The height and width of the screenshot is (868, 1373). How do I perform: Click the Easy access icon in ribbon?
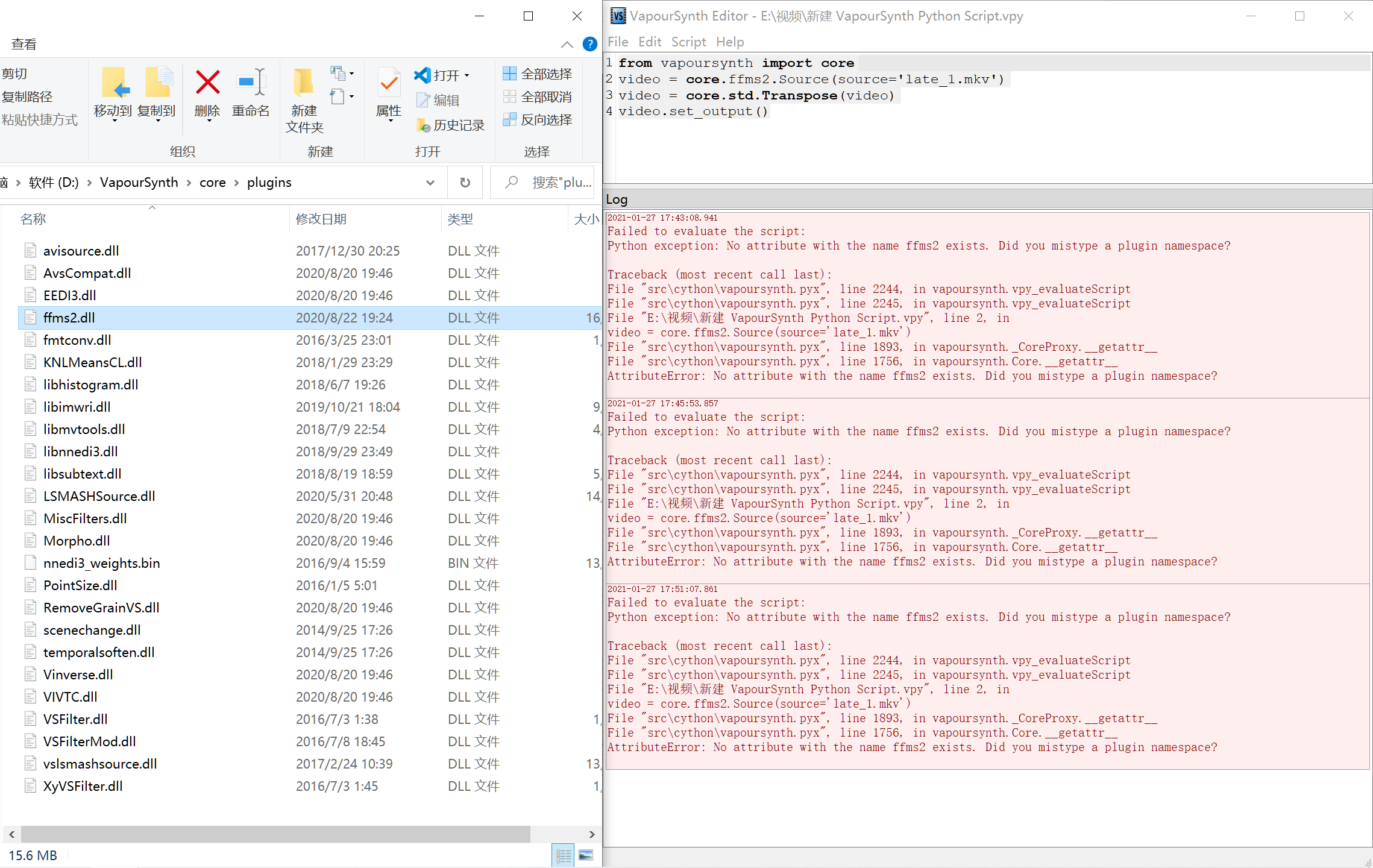338,96
